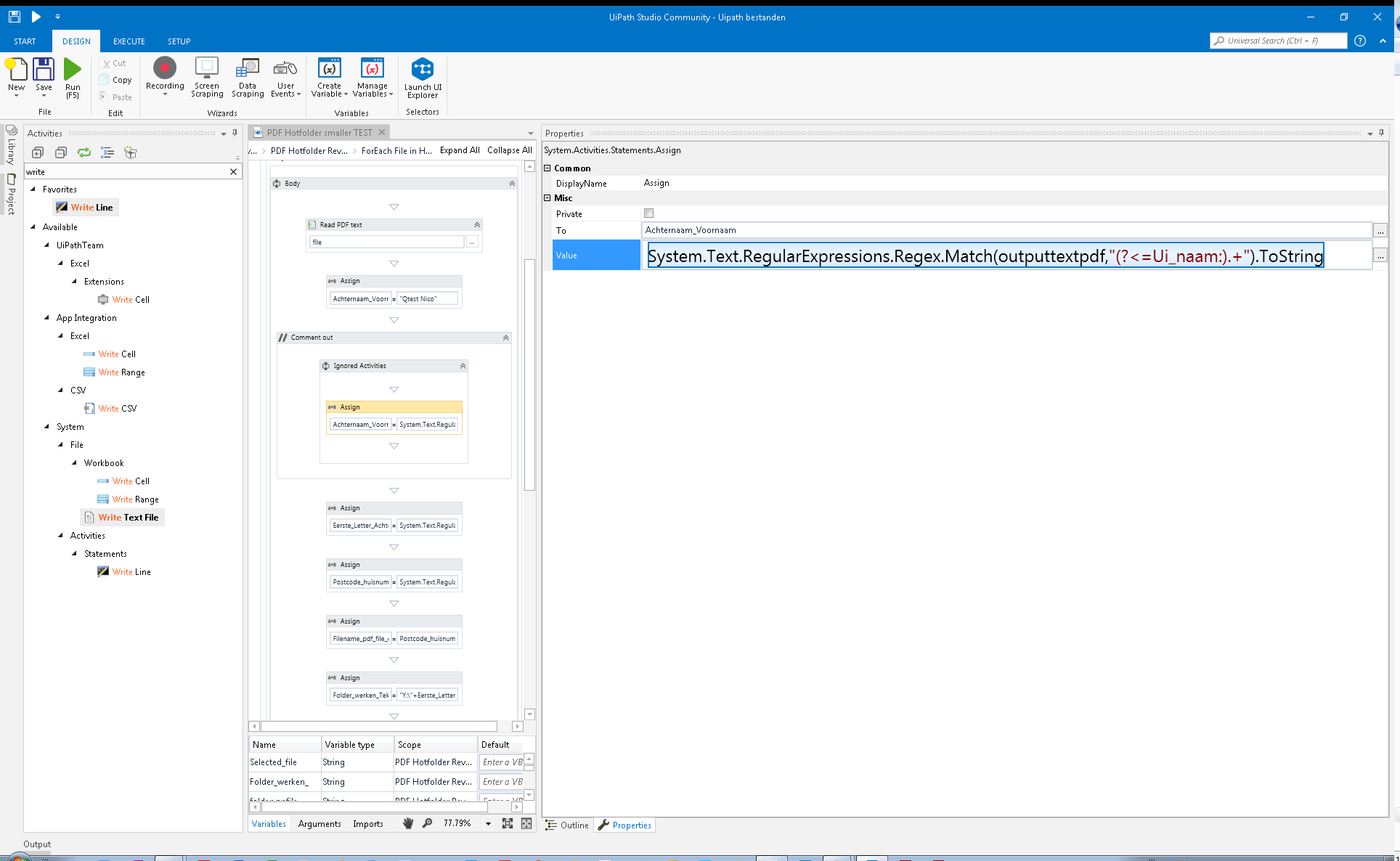The width and height of the screenshot is (1400, 861).
Task: Open the zoom percentage dropdown
Action: [x=488, y=824]
